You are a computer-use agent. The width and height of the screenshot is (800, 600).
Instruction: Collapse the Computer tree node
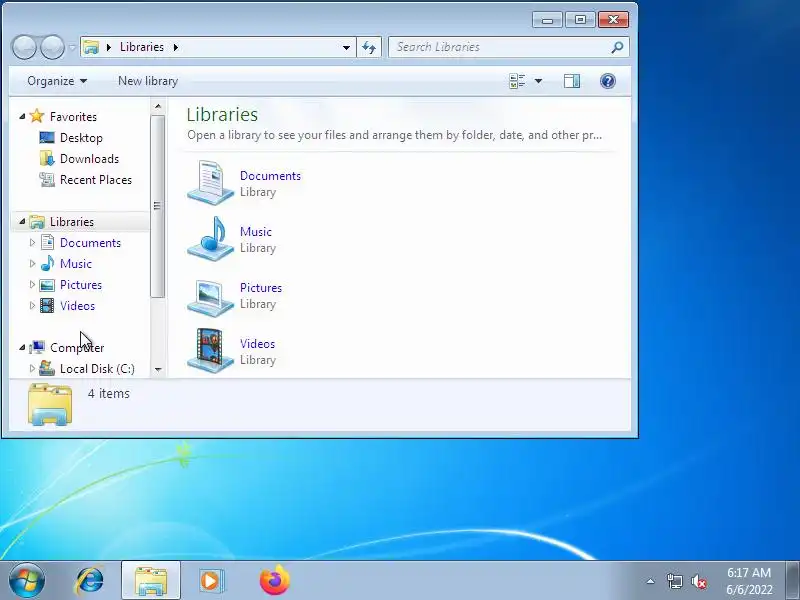[22, 347]
